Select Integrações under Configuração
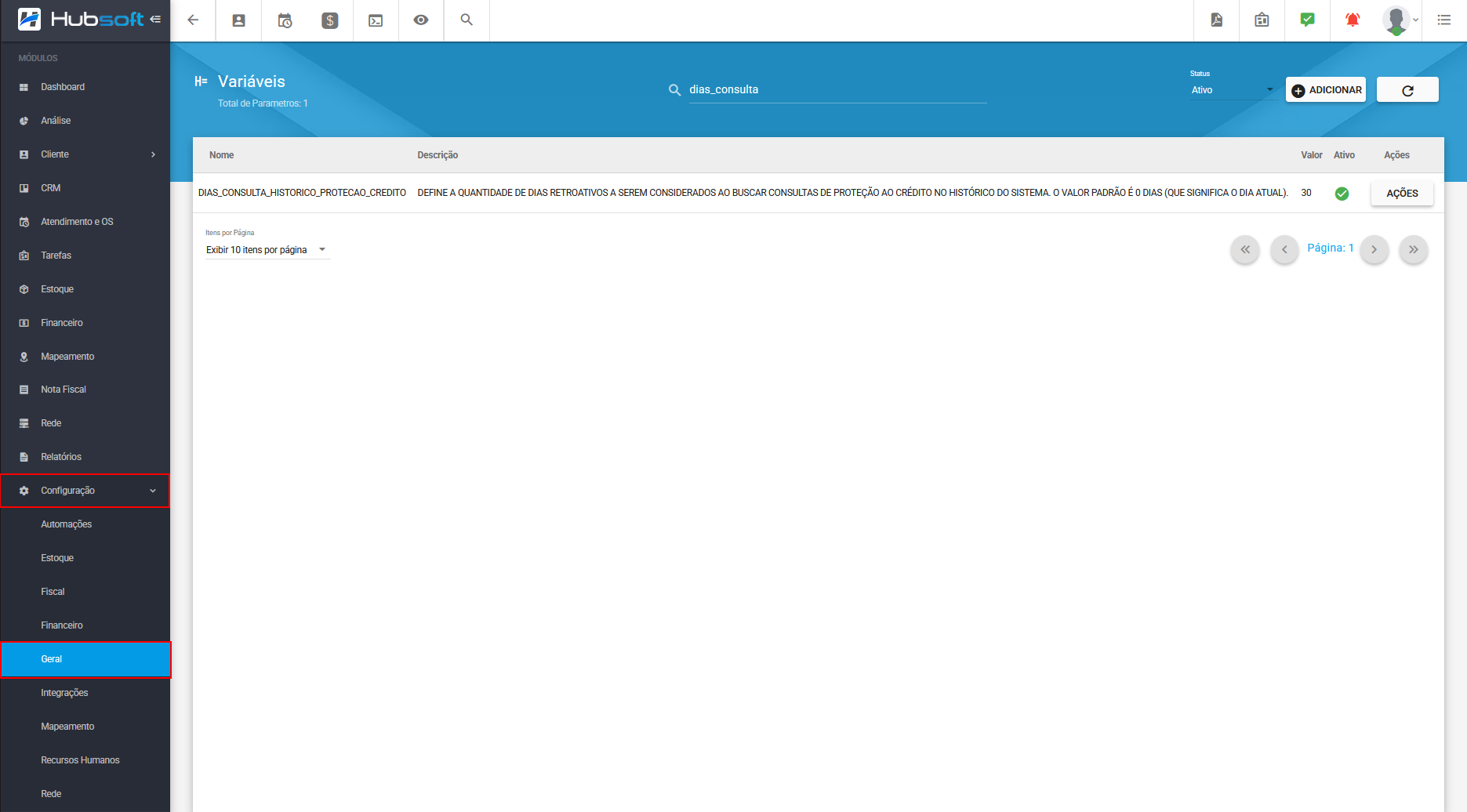 click(x=85, y=693)
